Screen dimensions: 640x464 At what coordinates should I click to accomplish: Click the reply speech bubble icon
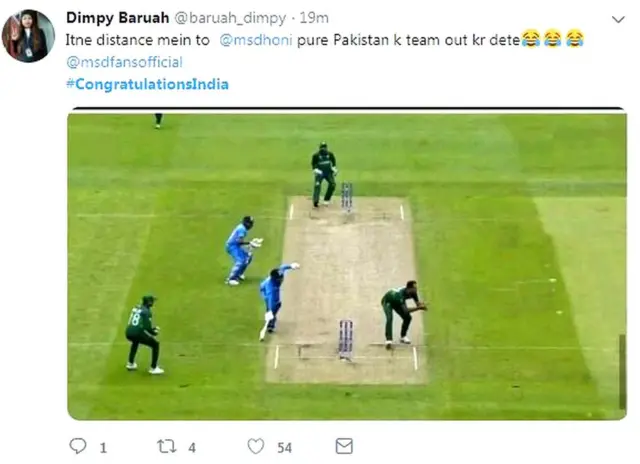(78, 446)
